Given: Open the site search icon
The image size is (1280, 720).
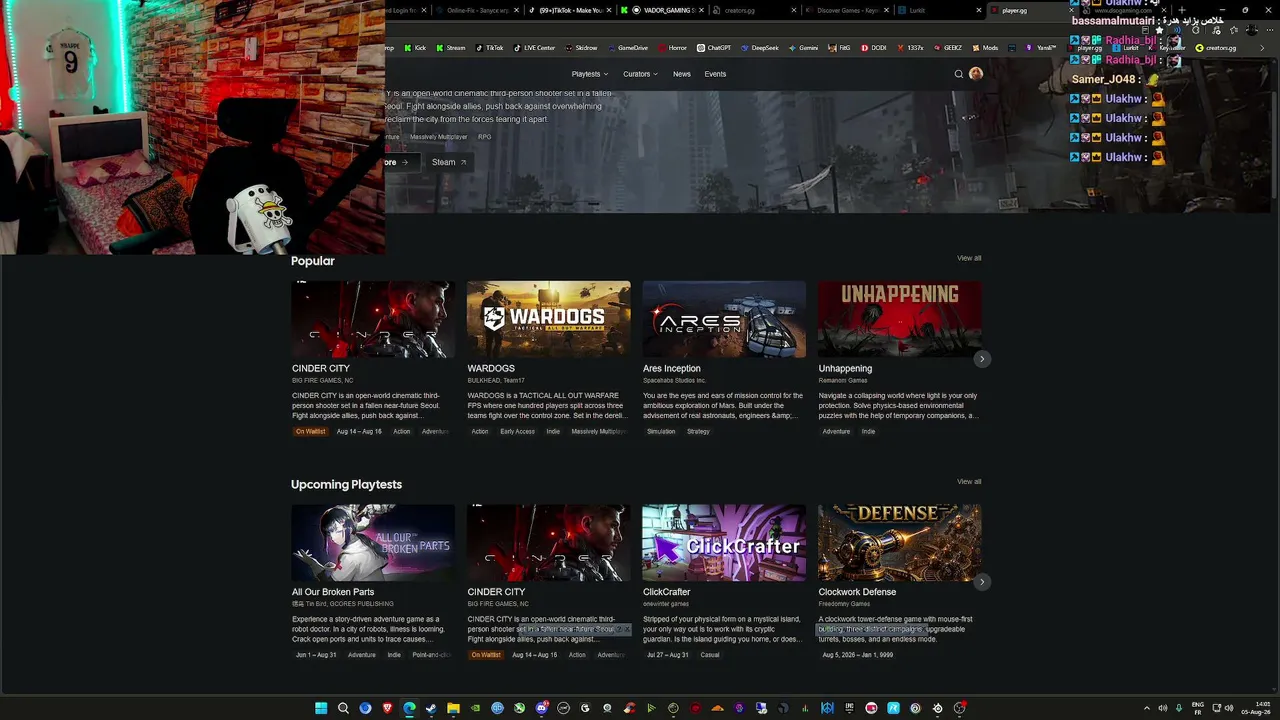Looking at the screenshot, I should point(958,74).
